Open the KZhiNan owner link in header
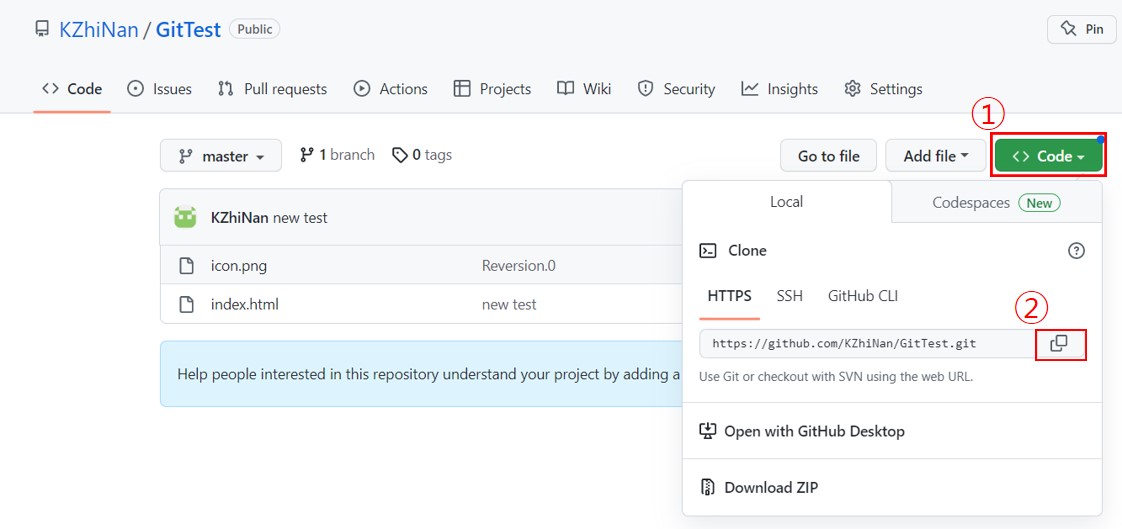Image resolution: width=1122 pixels, height=529 pixels. (99, 30)
